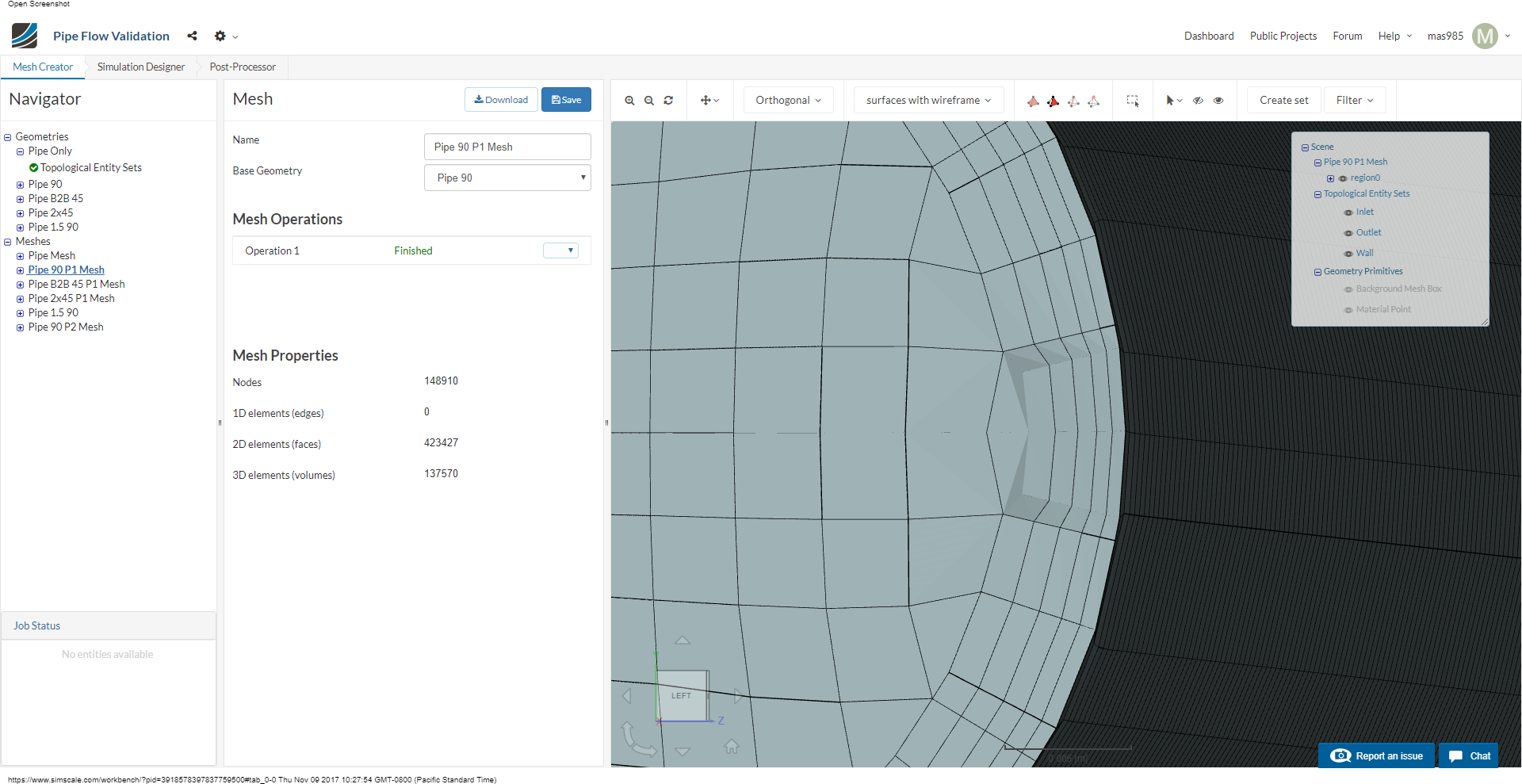The image size is (1522, 784).
Task: Click the zoom out magnifier icon
Action: pos(649,101)
